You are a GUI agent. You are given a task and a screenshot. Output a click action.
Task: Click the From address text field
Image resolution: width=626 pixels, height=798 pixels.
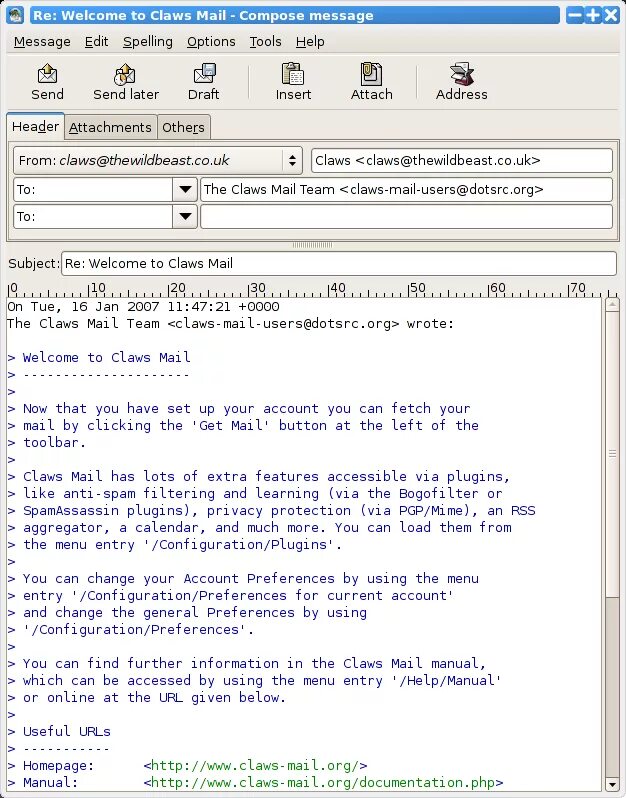462,160
